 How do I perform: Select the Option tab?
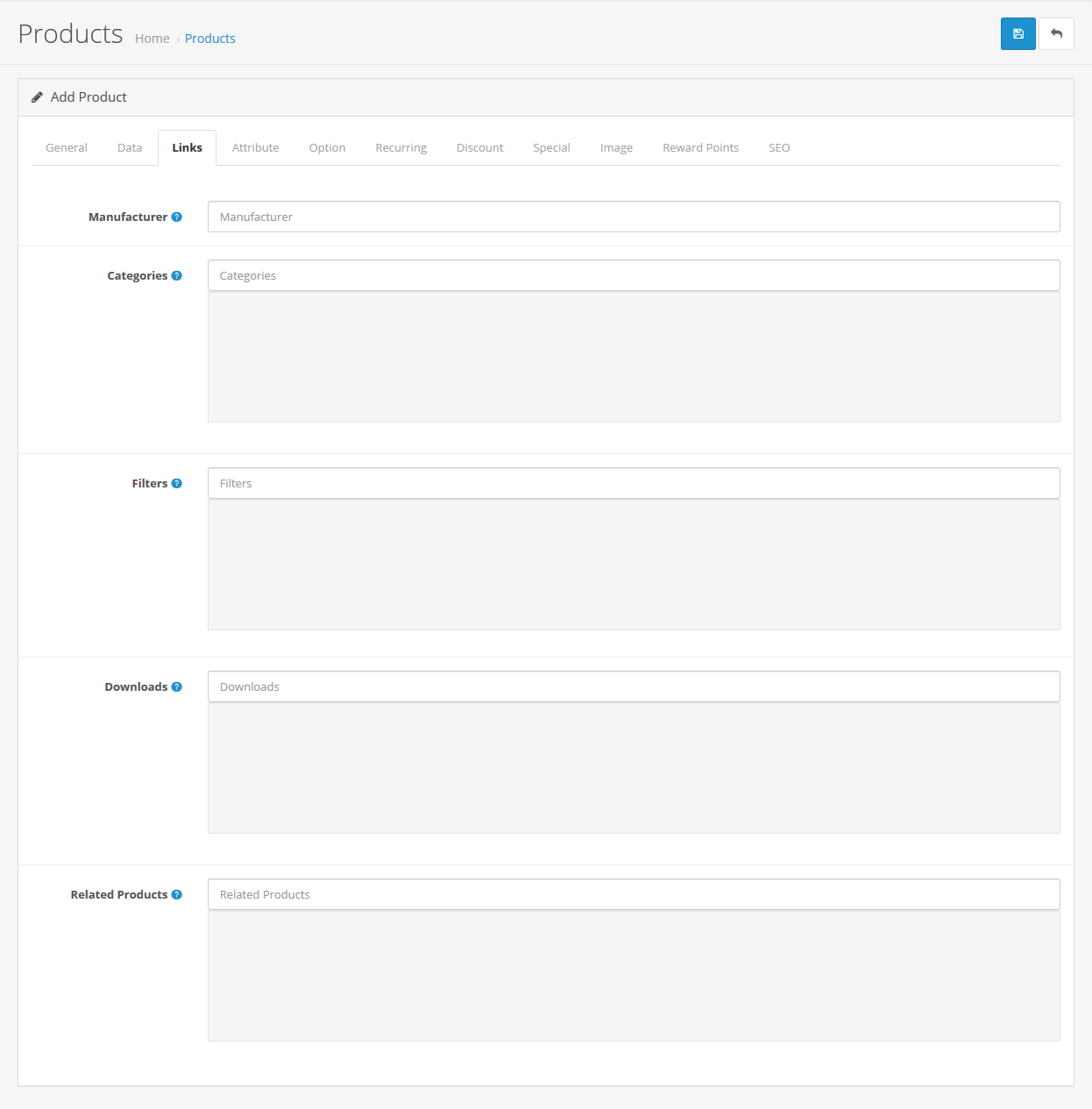coord(327,148)
